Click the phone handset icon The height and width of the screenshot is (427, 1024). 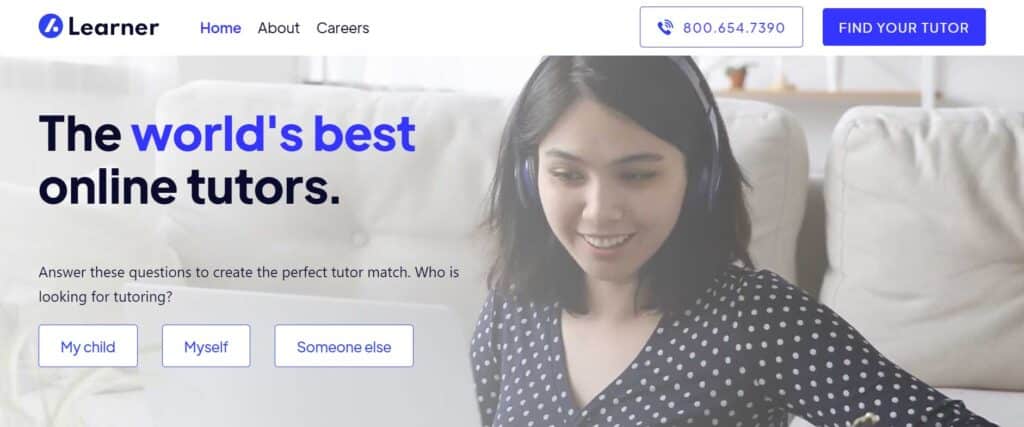pos(665,27)
